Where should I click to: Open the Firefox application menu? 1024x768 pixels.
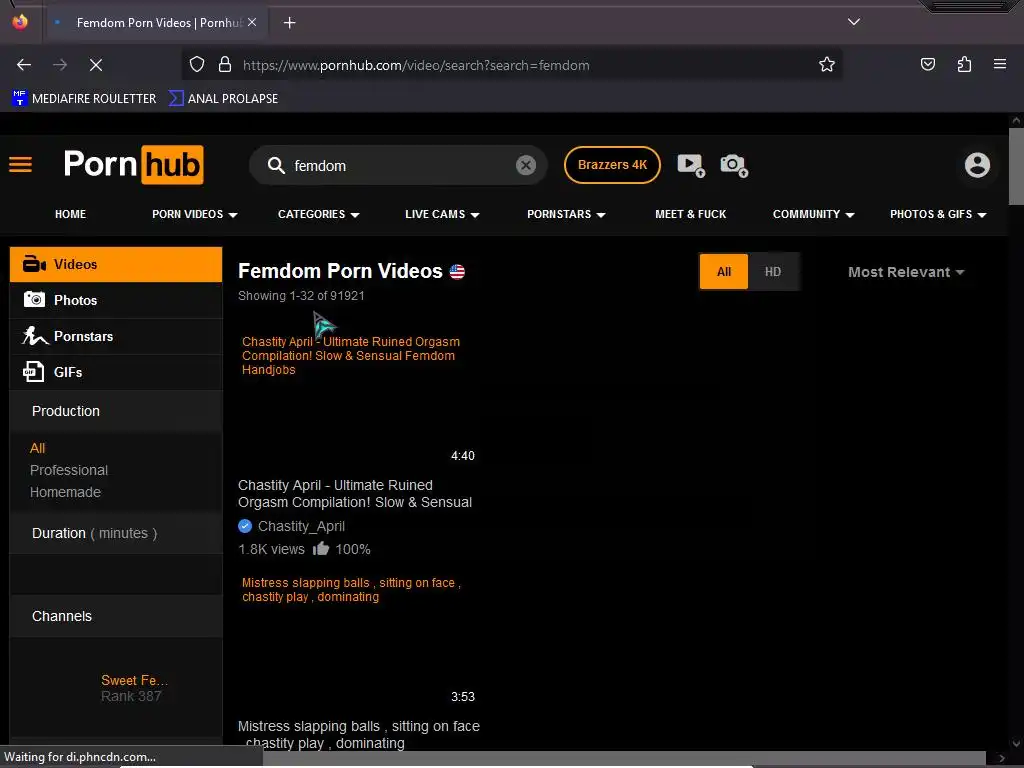[1000, 64]
